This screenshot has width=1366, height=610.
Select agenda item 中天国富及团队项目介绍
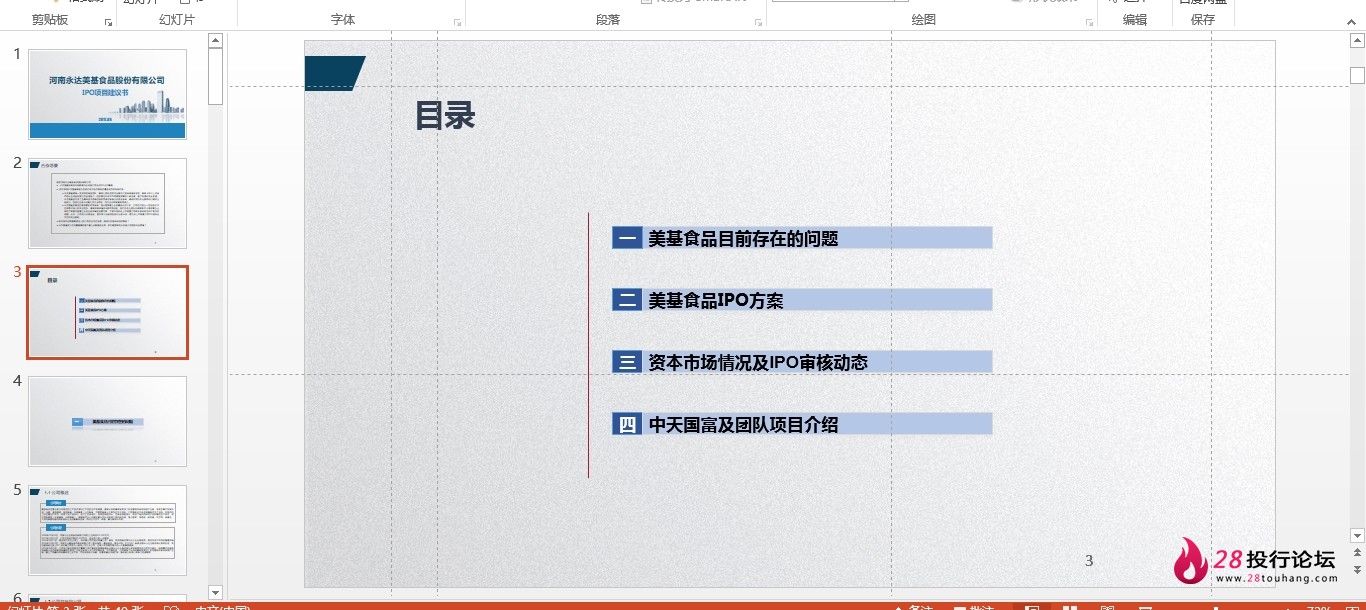tap(743, 424)
